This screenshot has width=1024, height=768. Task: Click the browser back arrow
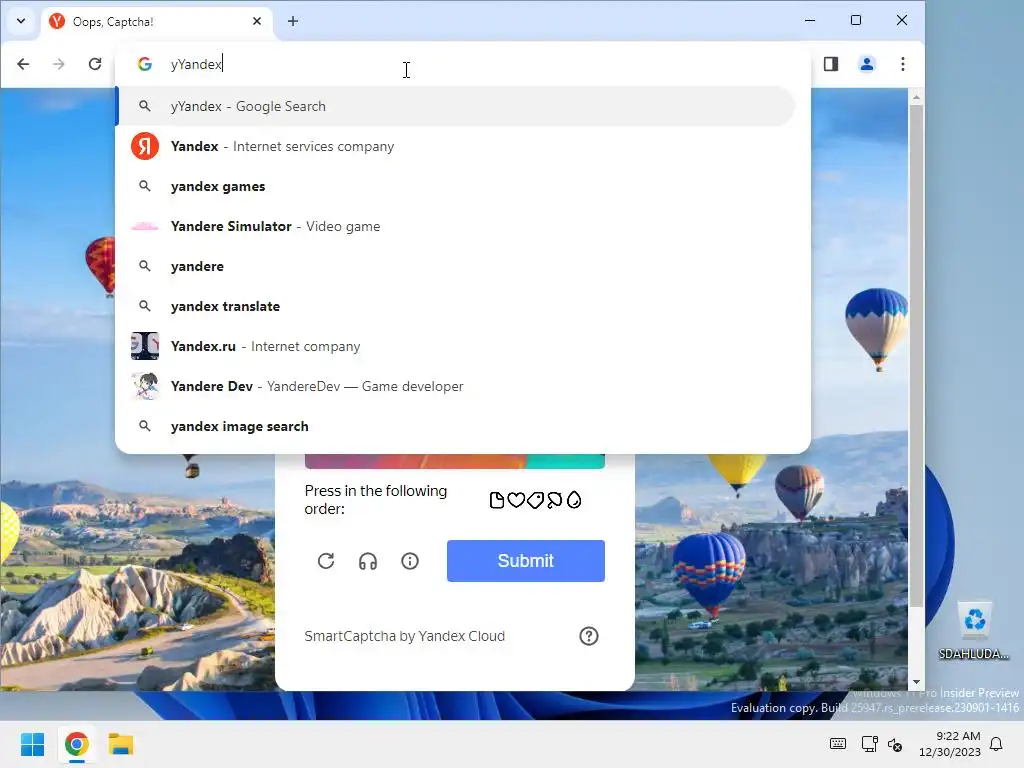pos(23,64)
